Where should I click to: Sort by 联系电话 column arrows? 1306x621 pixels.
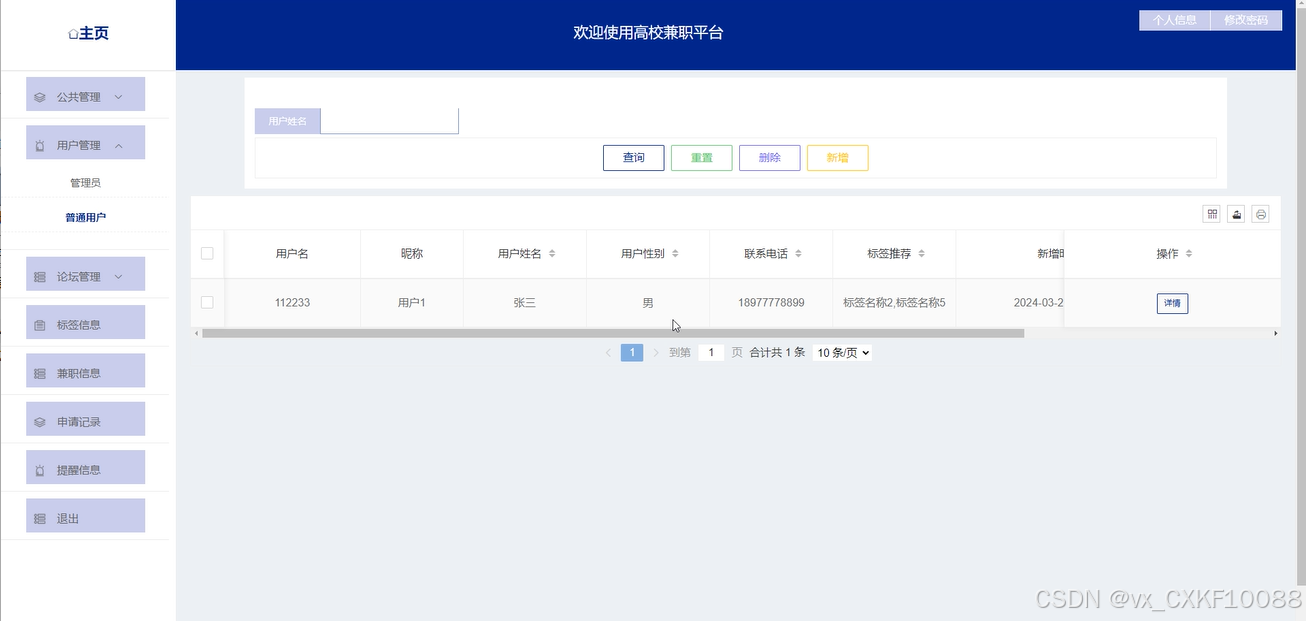(798, 254)
